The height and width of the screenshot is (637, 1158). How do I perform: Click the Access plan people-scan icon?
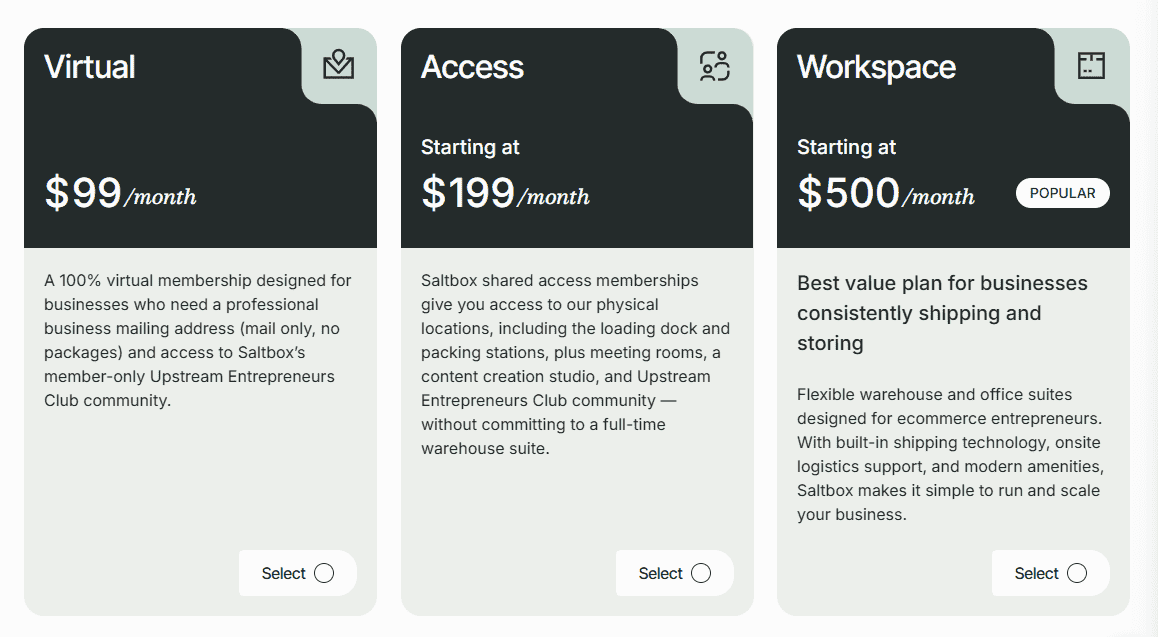tap(715, 66)
